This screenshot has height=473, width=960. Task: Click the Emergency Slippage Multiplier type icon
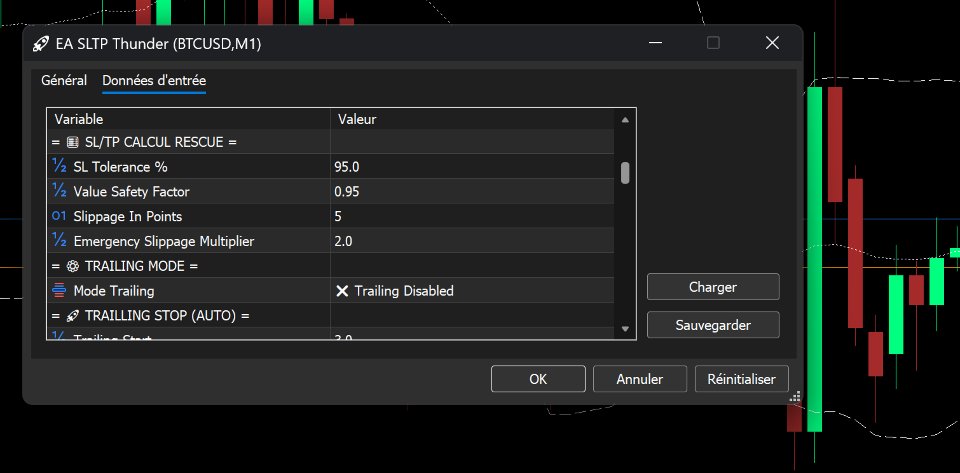tap(59, 241)
